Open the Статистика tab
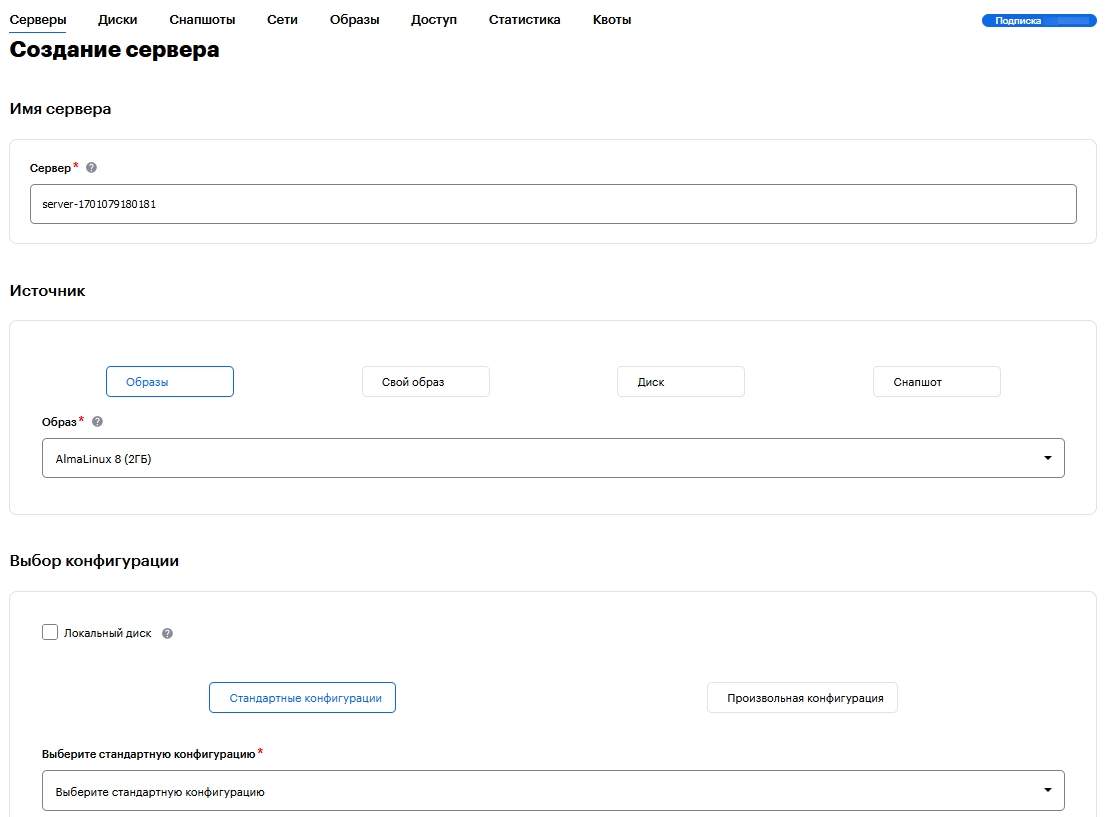 coord(524,20)
